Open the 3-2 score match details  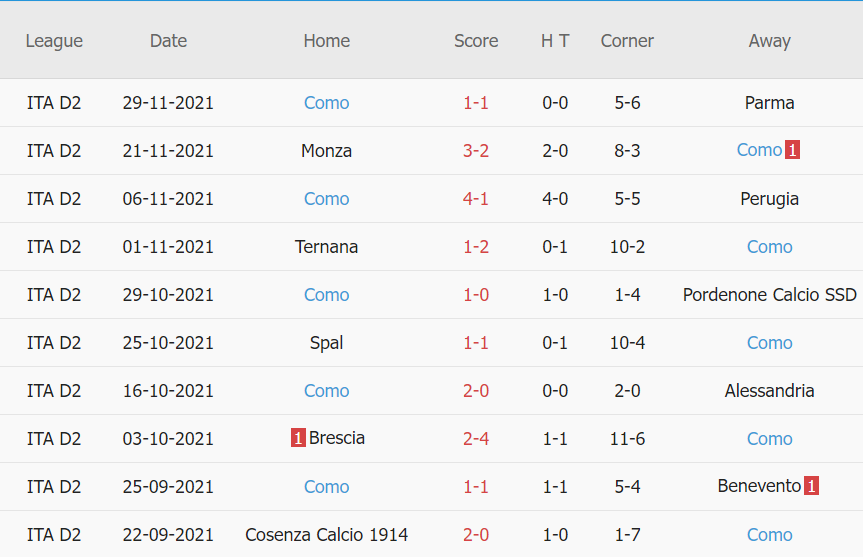(x=476, y=151)
